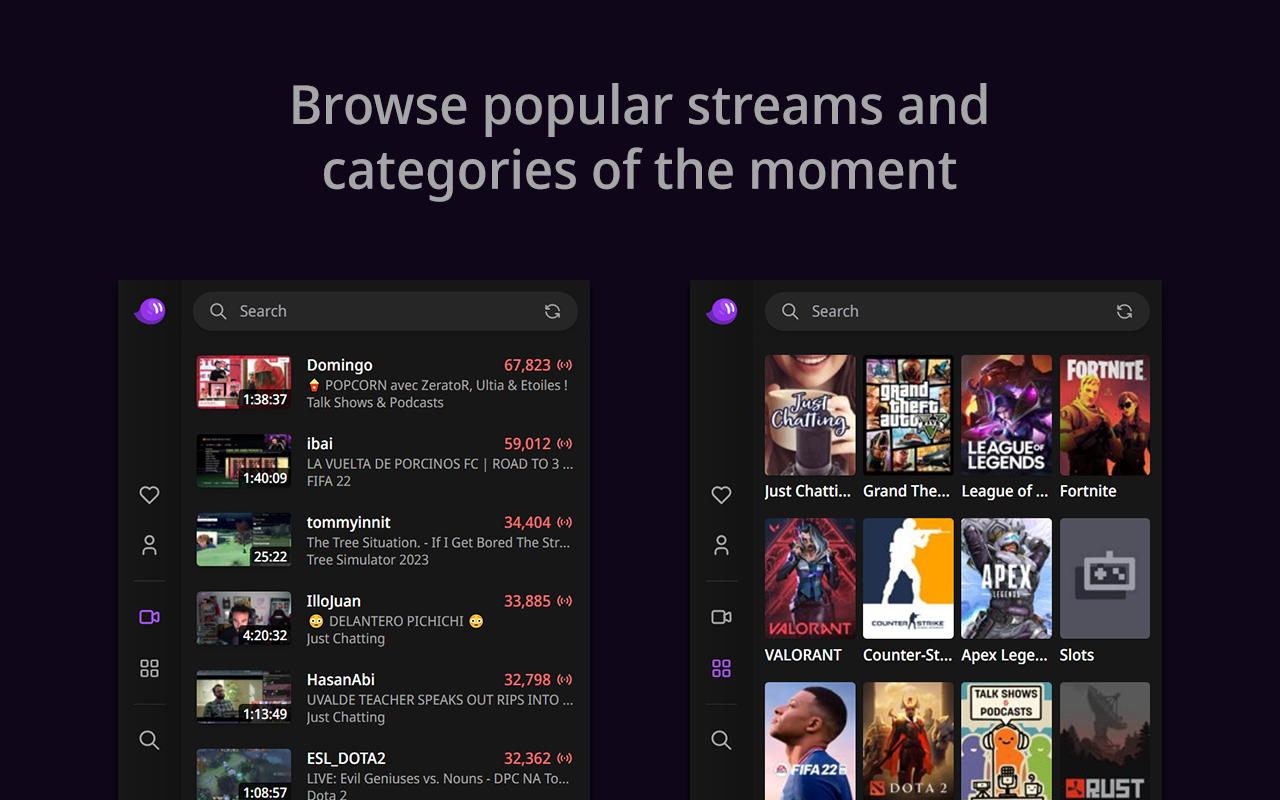
Task: Click 'LA VUELTA DE PORCINOS FC' title
Action: 440,463
